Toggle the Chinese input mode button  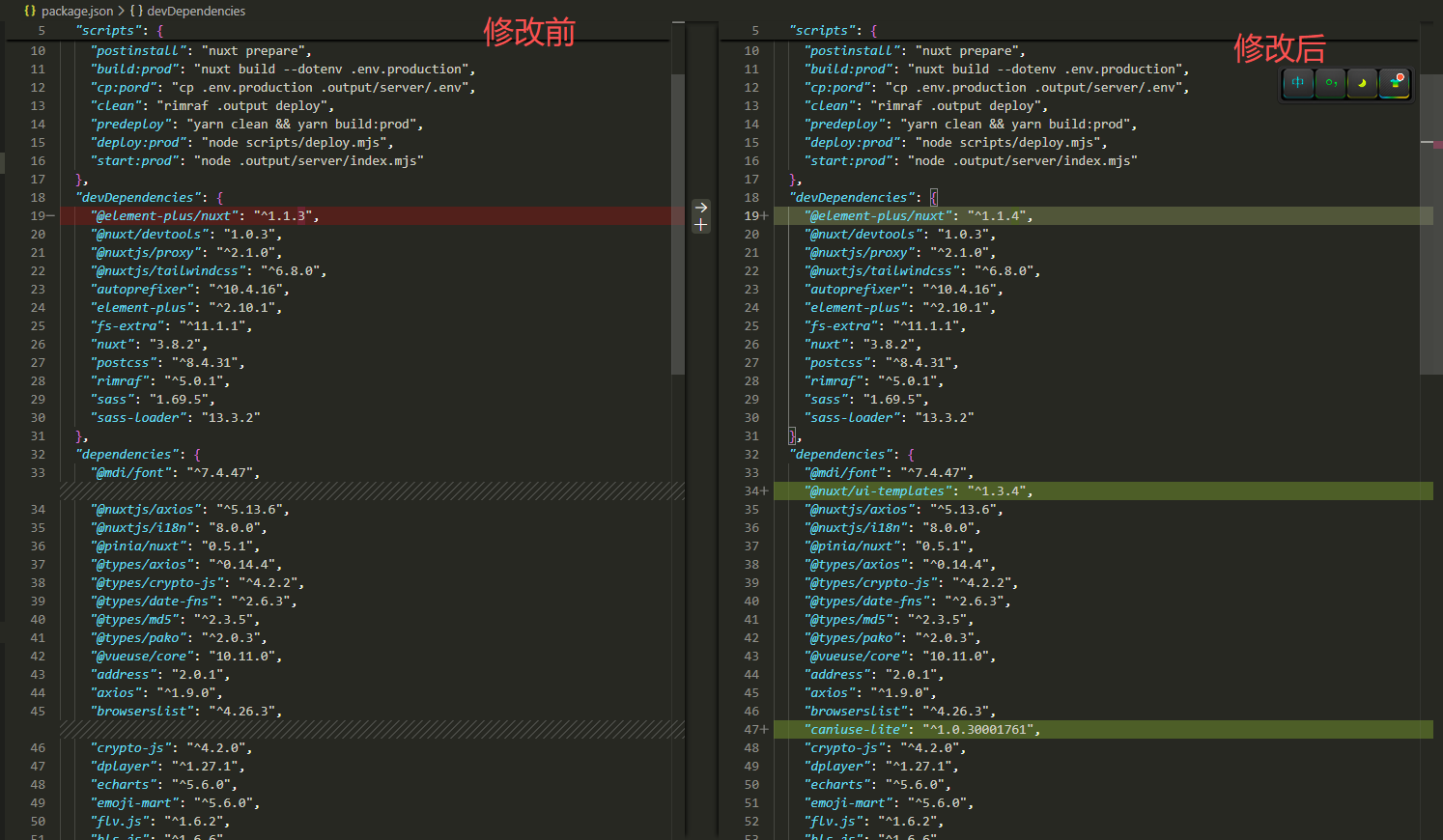(x=1298, y=83)
